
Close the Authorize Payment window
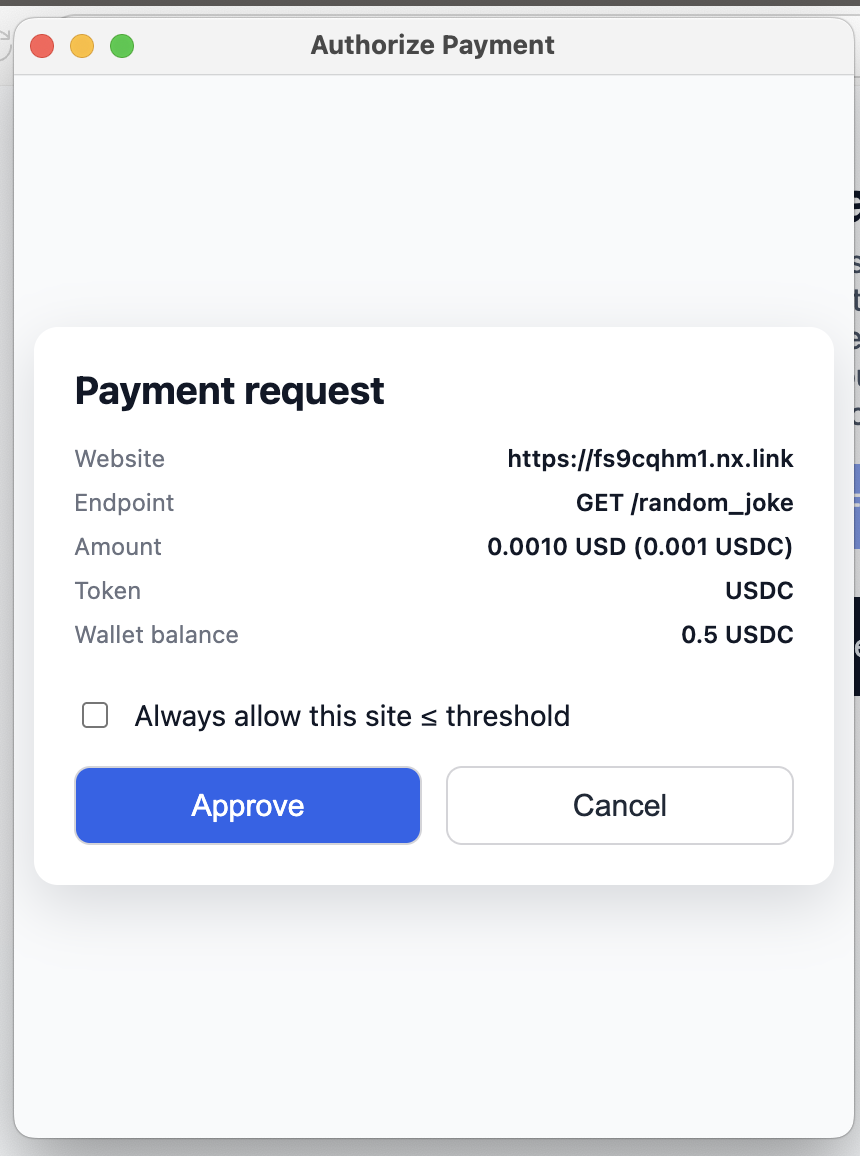pyautogui.click(x=42, y=46)
